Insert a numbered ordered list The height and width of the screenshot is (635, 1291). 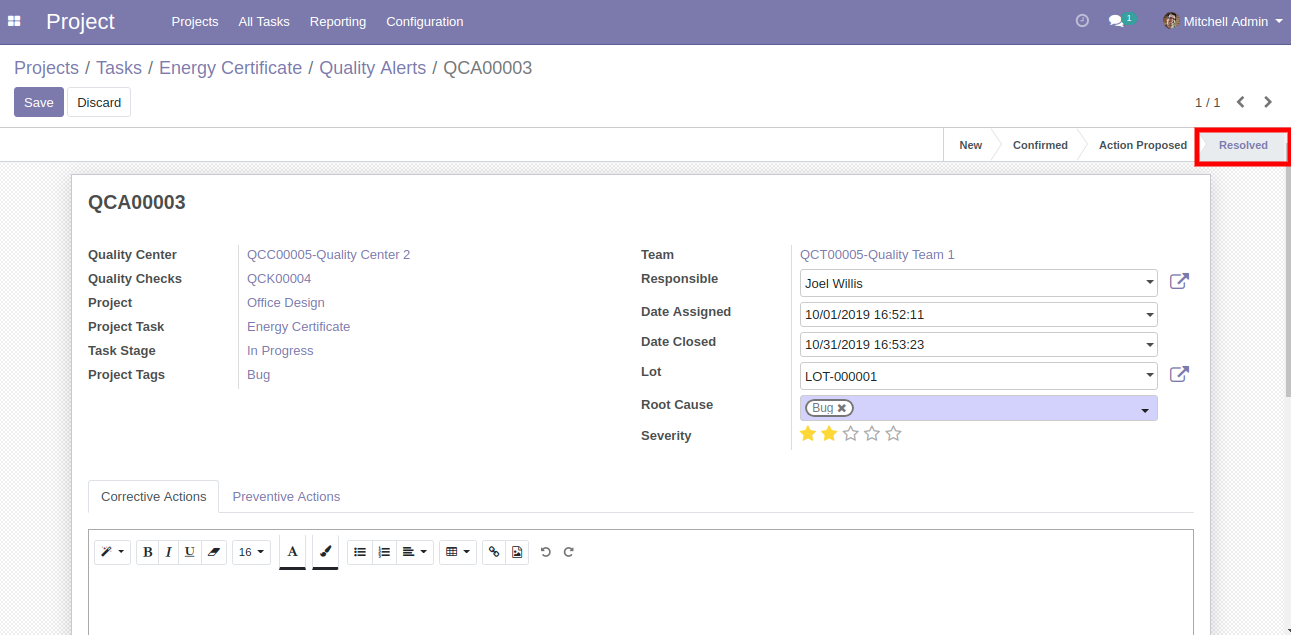point(384,552)
